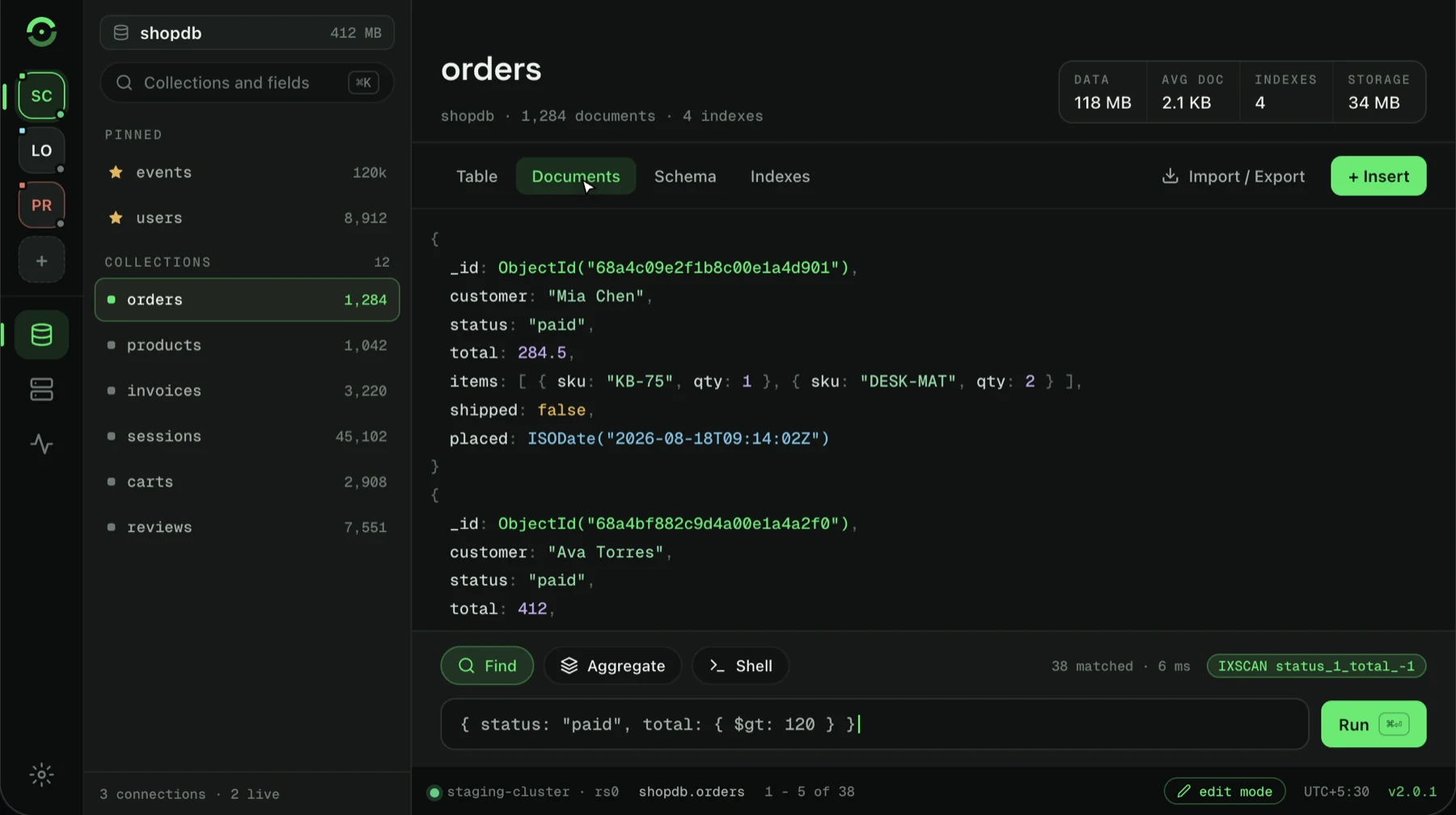Open the Indexes tab
Viewport: 1456px width, 815px height.
[x=780, y=176]
